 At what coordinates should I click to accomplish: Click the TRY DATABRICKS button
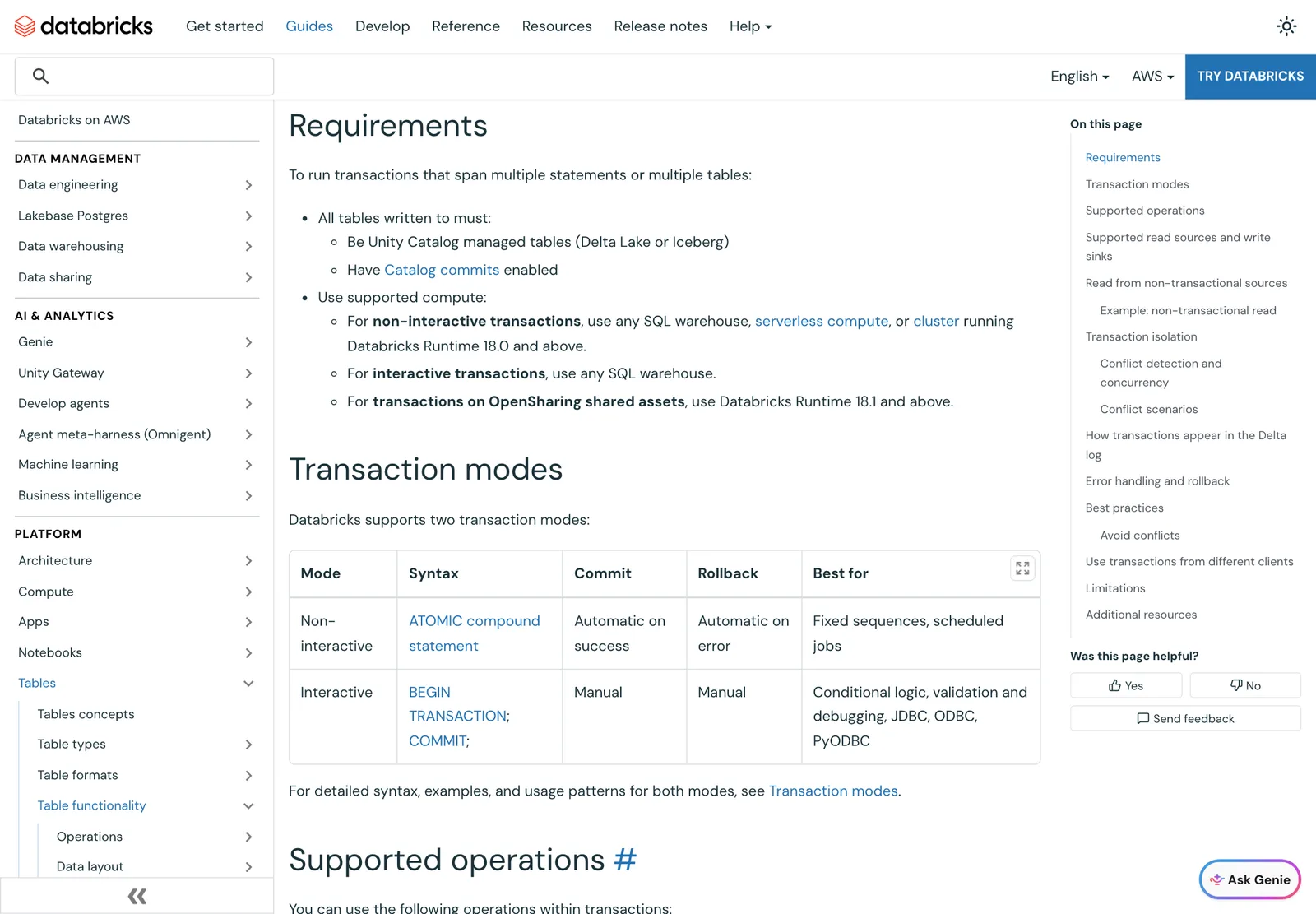1250,77
